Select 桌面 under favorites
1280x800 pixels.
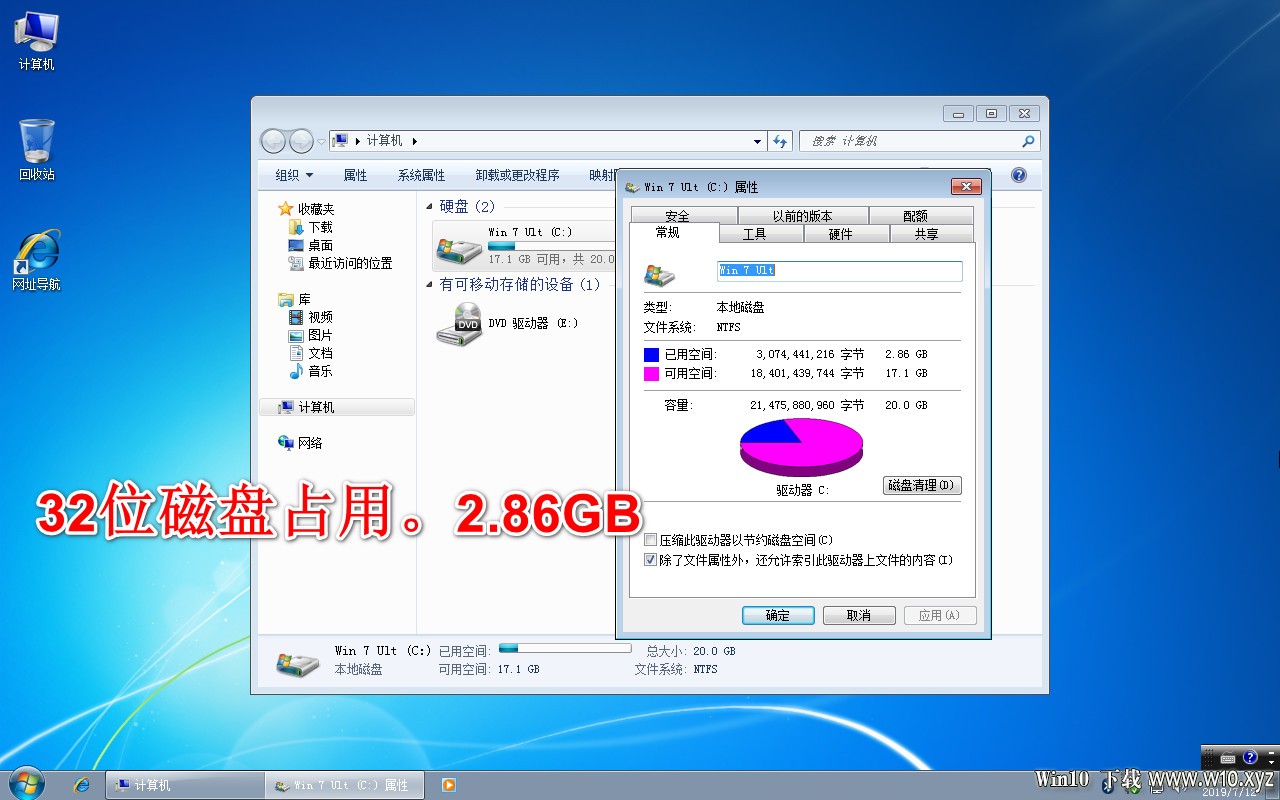pos(311,245)
